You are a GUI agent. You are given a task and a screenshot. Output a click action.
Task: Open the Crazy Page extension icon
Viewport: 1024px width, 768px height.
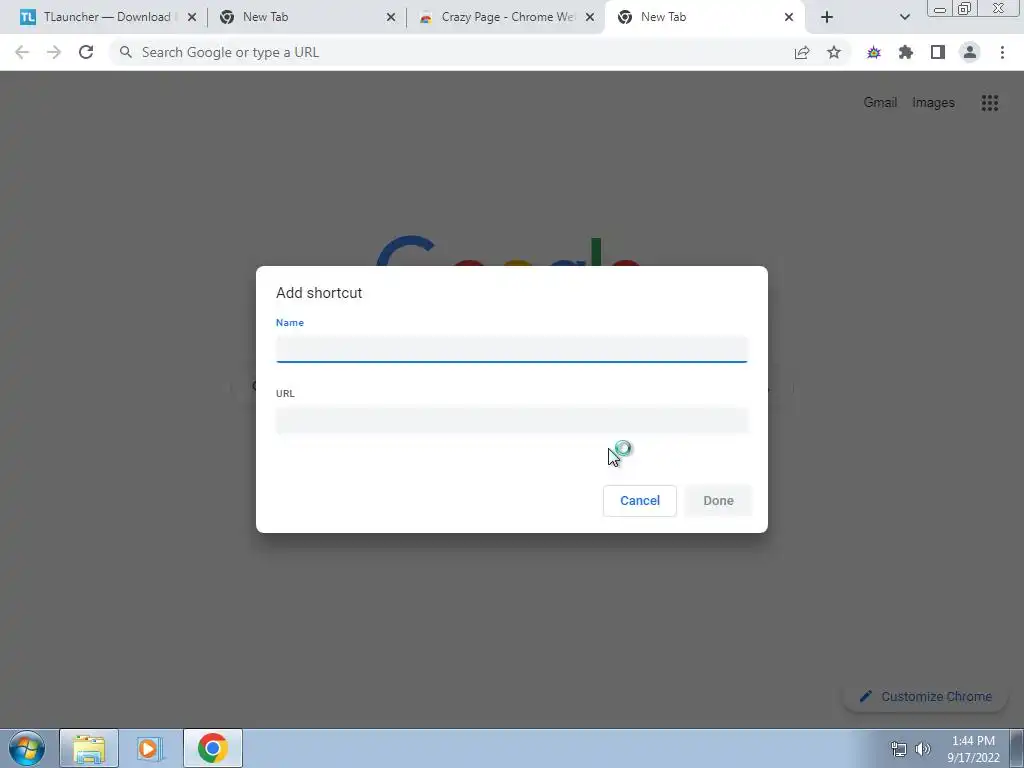tap(874, 52)
